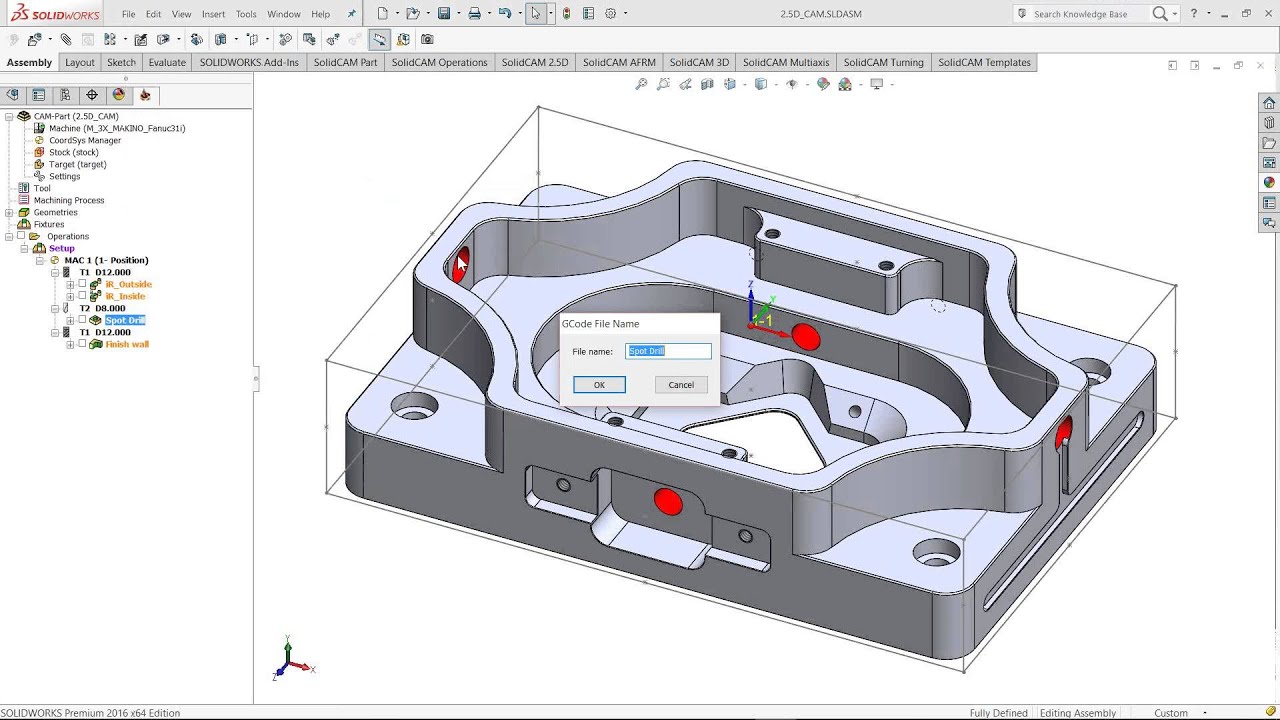This screenshot has width=1280, height=720.
Task: Select the CoordSys Manager tree item
Action: coord(85,140)
